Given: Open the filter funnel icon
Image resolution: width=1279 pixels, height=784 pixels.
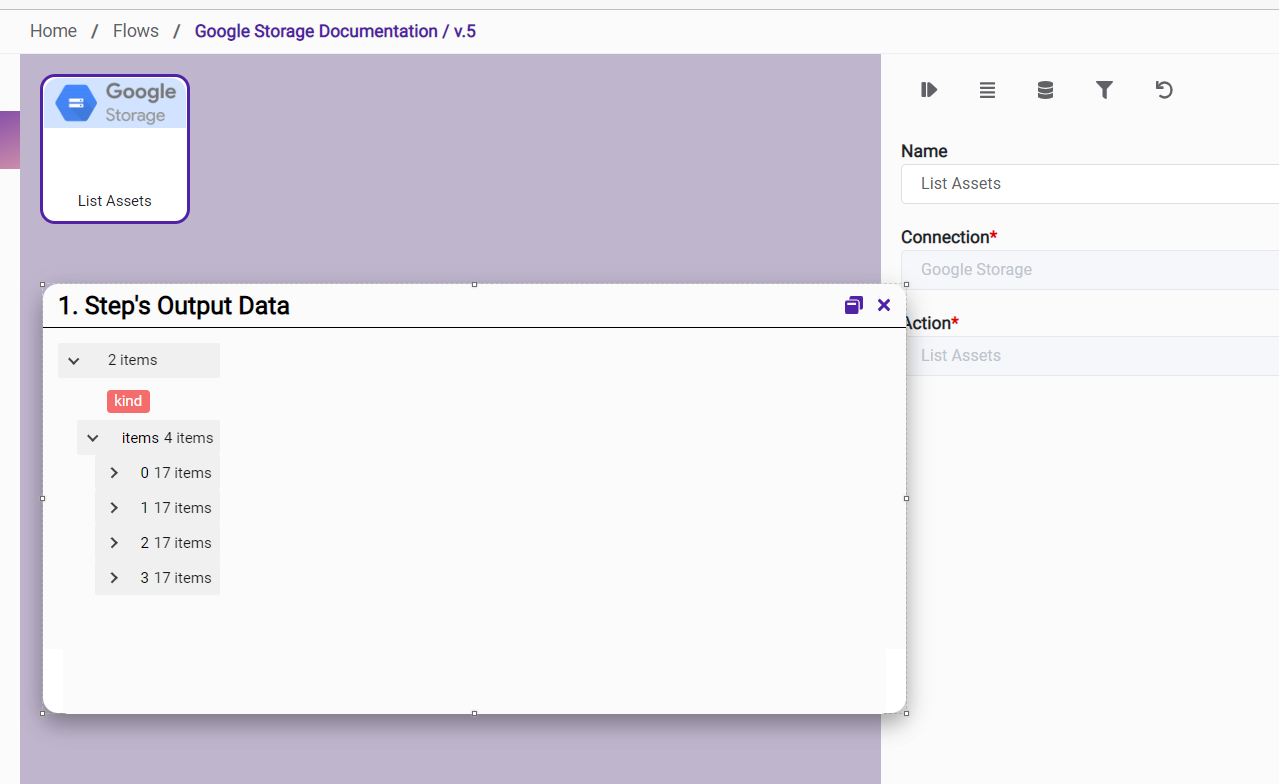Looking at the screenshot, I should pyautogui.click(x=1104, y=90).
